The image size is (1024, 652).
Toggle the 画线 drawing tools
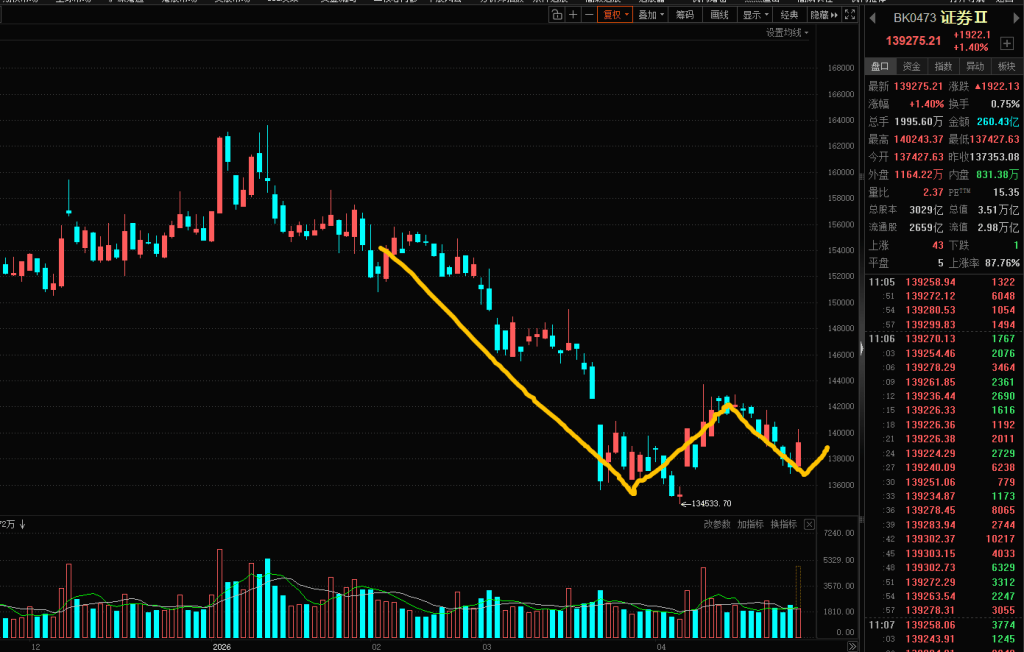point(719,15)
